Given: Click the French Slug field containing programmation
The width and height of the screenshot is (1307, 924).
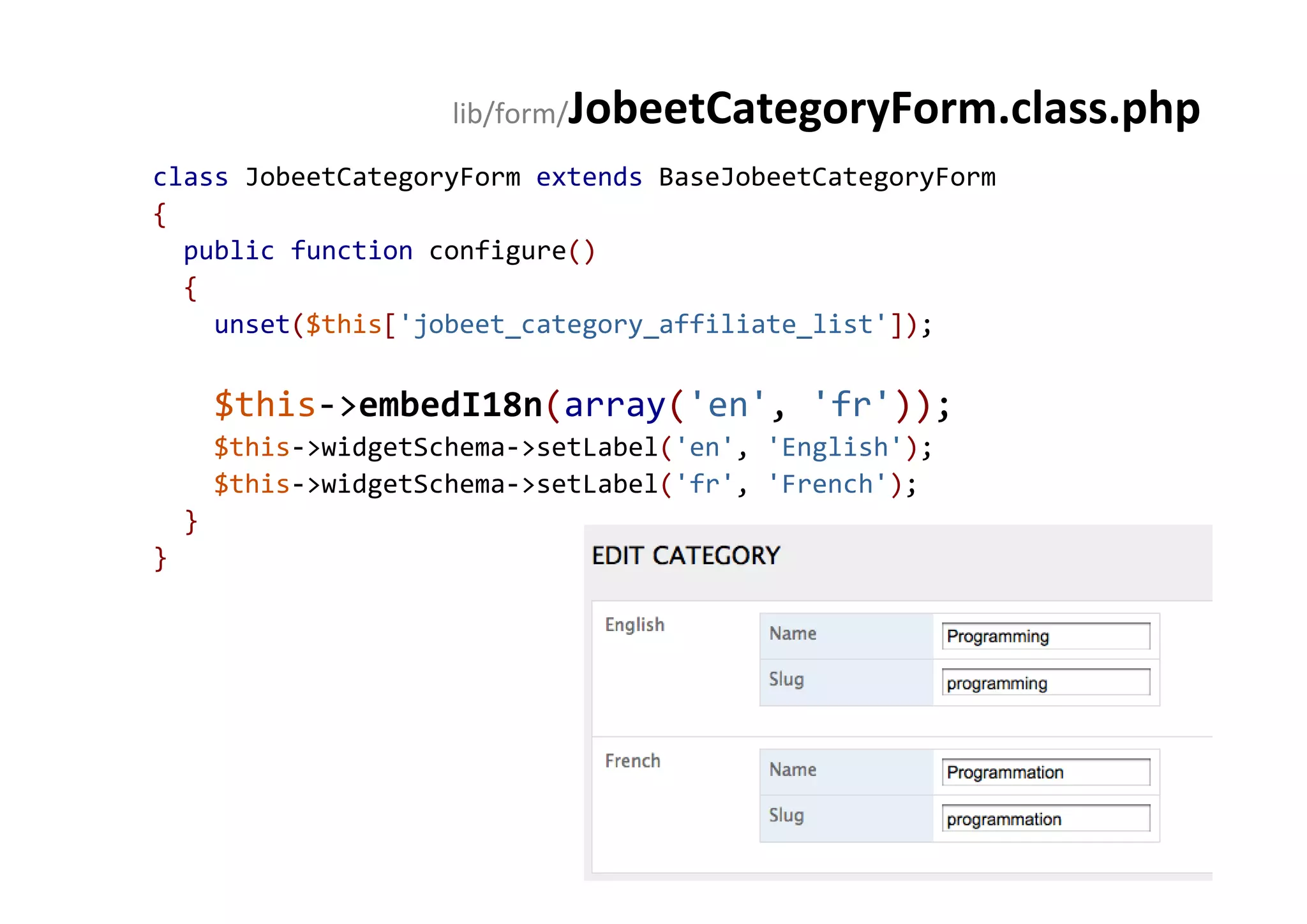Looking at the screenshot, I should point(1046,819).
